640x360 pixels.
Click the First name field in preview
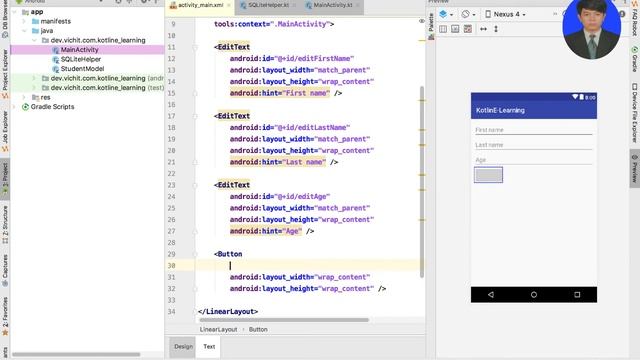point(533,130)
